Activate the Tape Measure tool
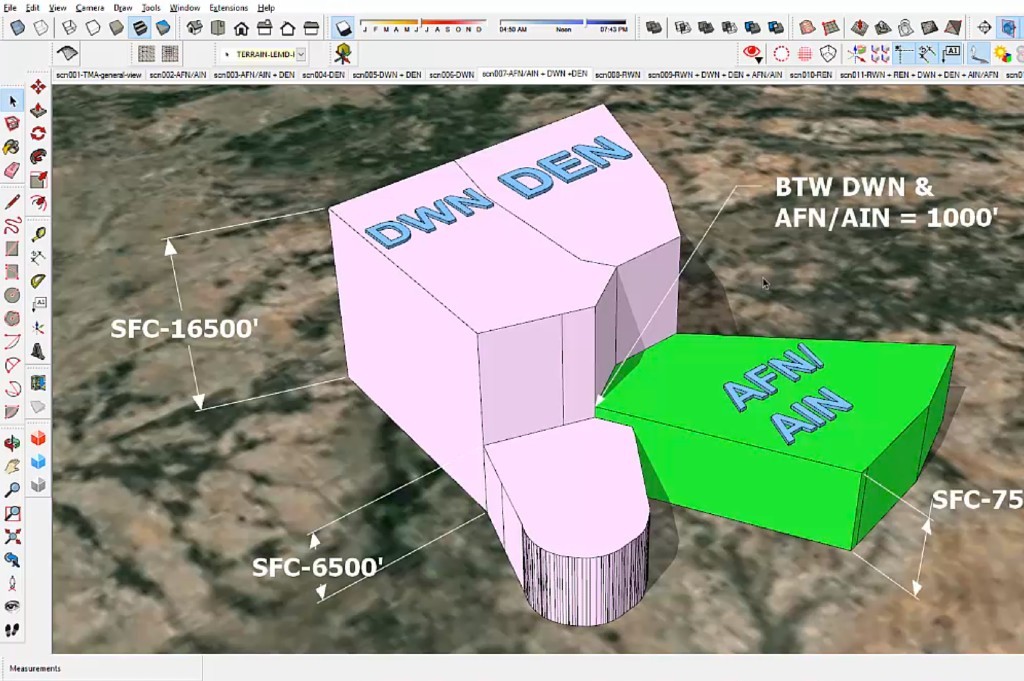Image resolution: width=1024 pixels, height=681 pixels. click(37, 234)
